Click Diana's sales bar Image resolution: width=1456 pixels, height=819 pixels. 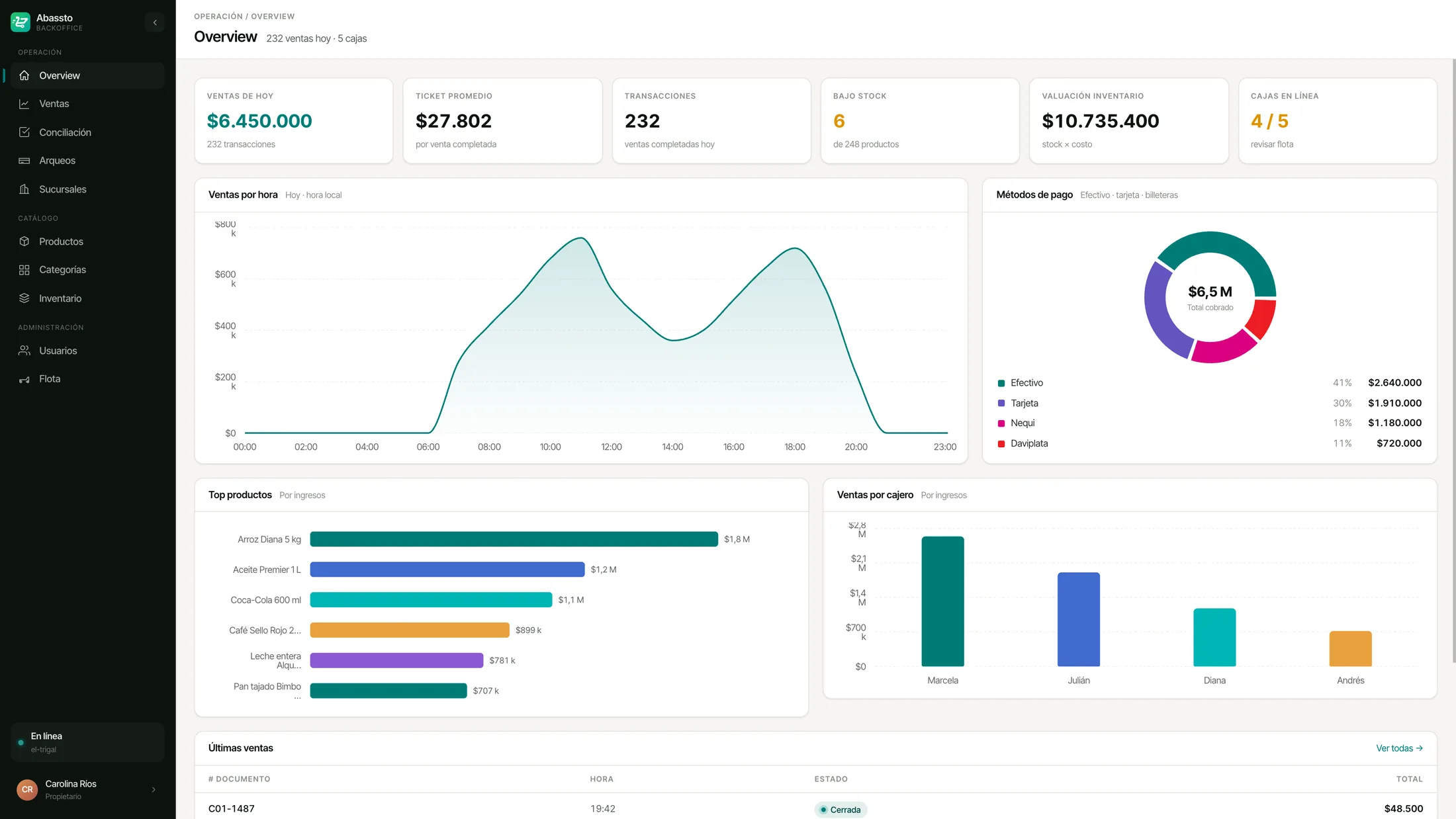click(1214, 637)
